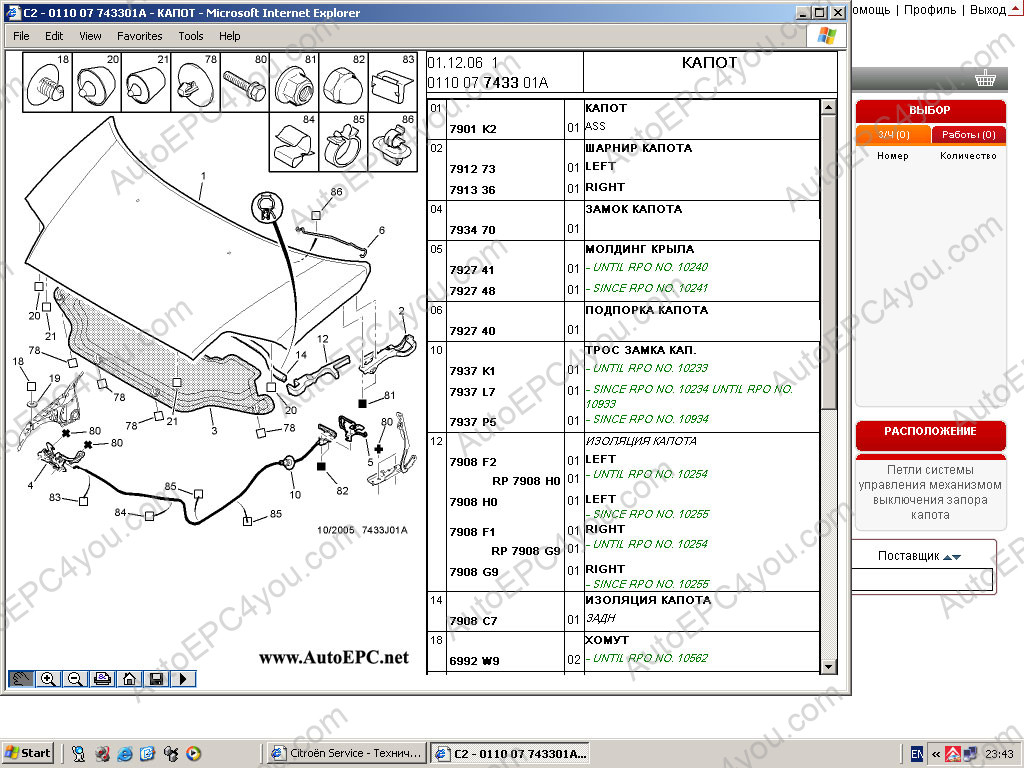Switch to the З/Ч (0) tab
The height and width of the screenshot is (768, 1024).
[x=893, y=135]
